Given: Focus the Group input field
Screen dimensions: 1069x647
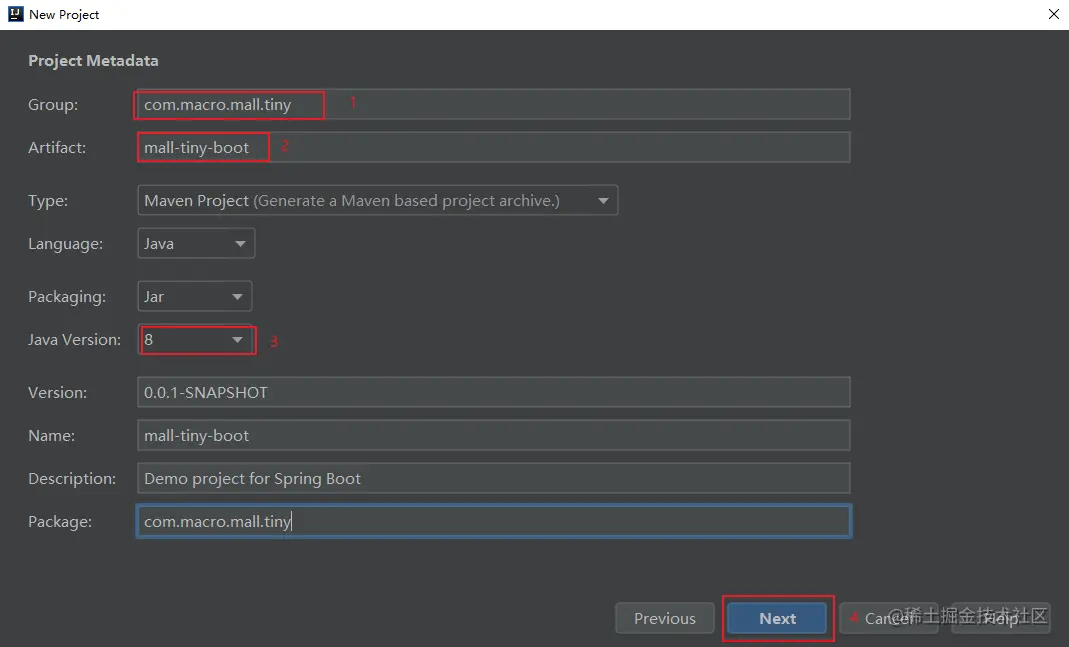Looking at the screenshot, I should point(494,104).
